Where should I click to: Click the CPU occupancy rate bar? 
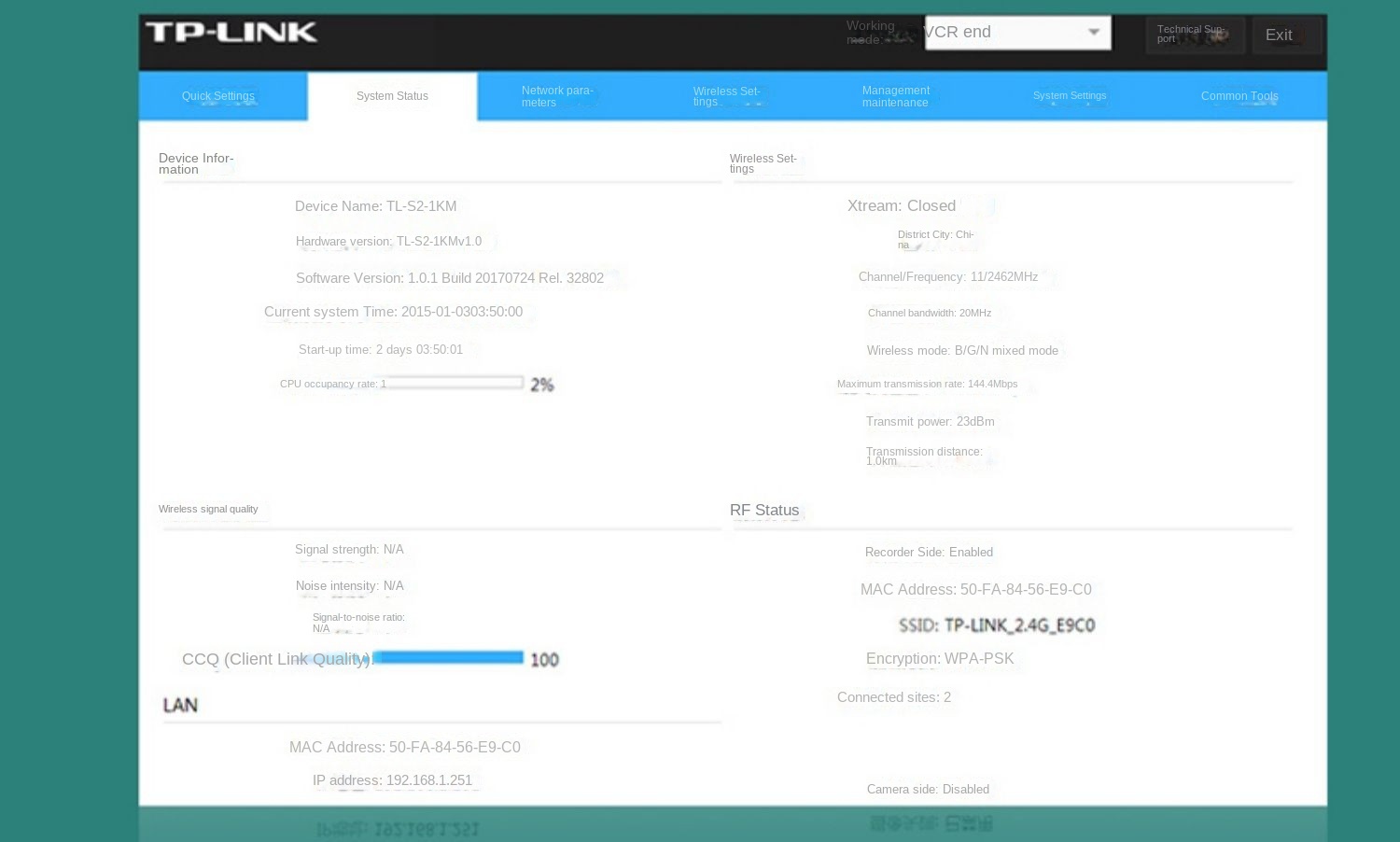(x=455, y=383)
